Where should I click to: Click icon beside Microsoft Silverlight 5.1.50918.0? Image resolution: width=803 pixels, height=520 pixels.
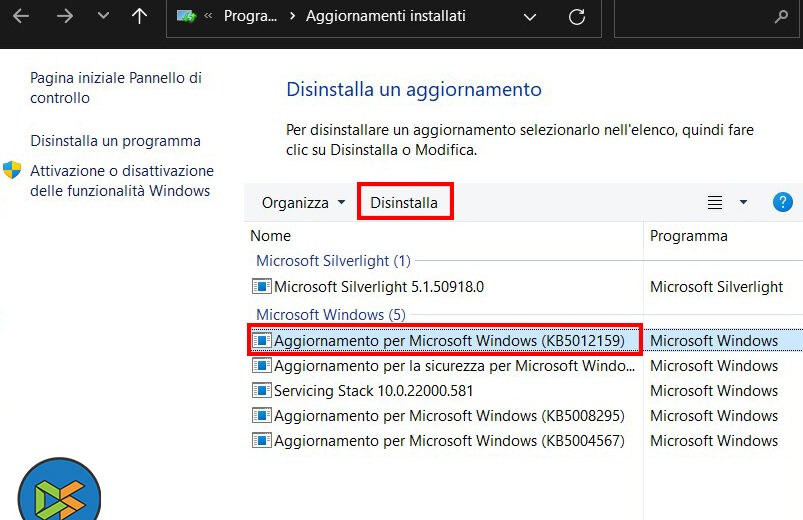[262, 286]
